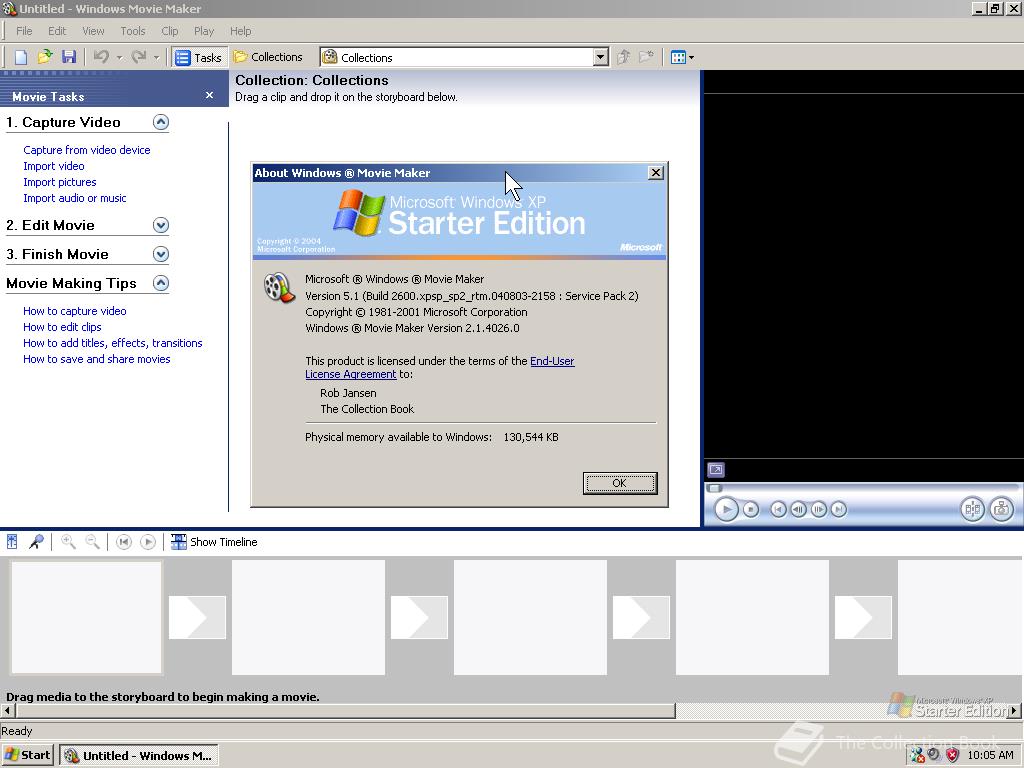Open the Redo history dropdown arrow

tap(156, 57)
